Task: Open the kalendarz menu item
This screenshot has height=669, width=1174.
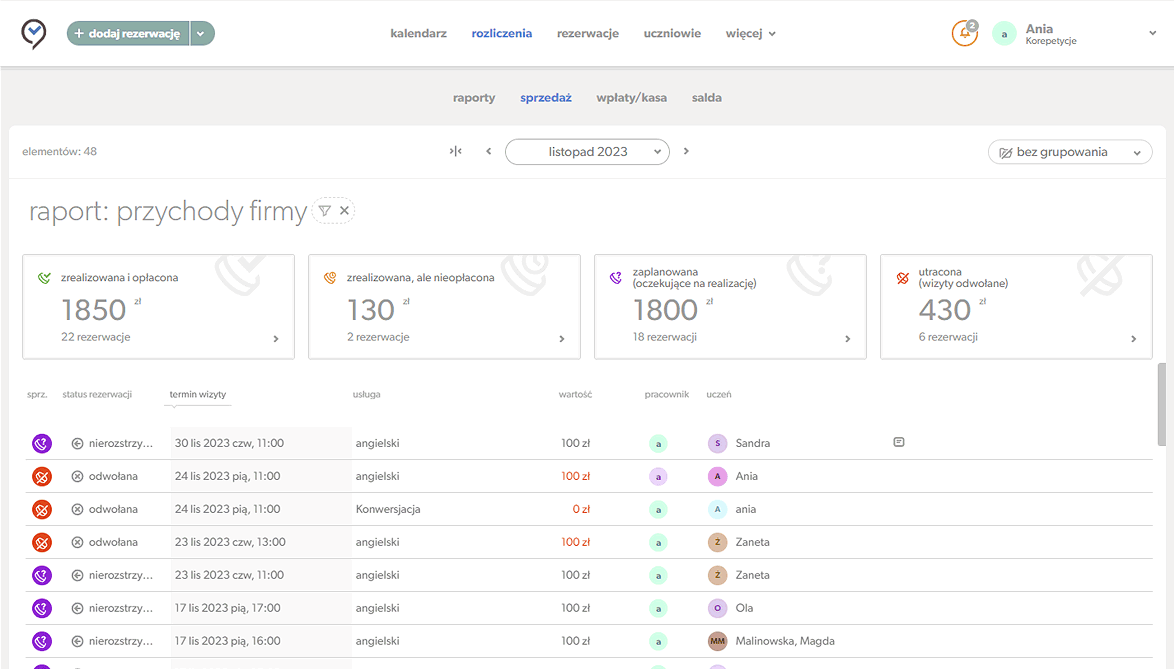Action: (x=418, y=33)
